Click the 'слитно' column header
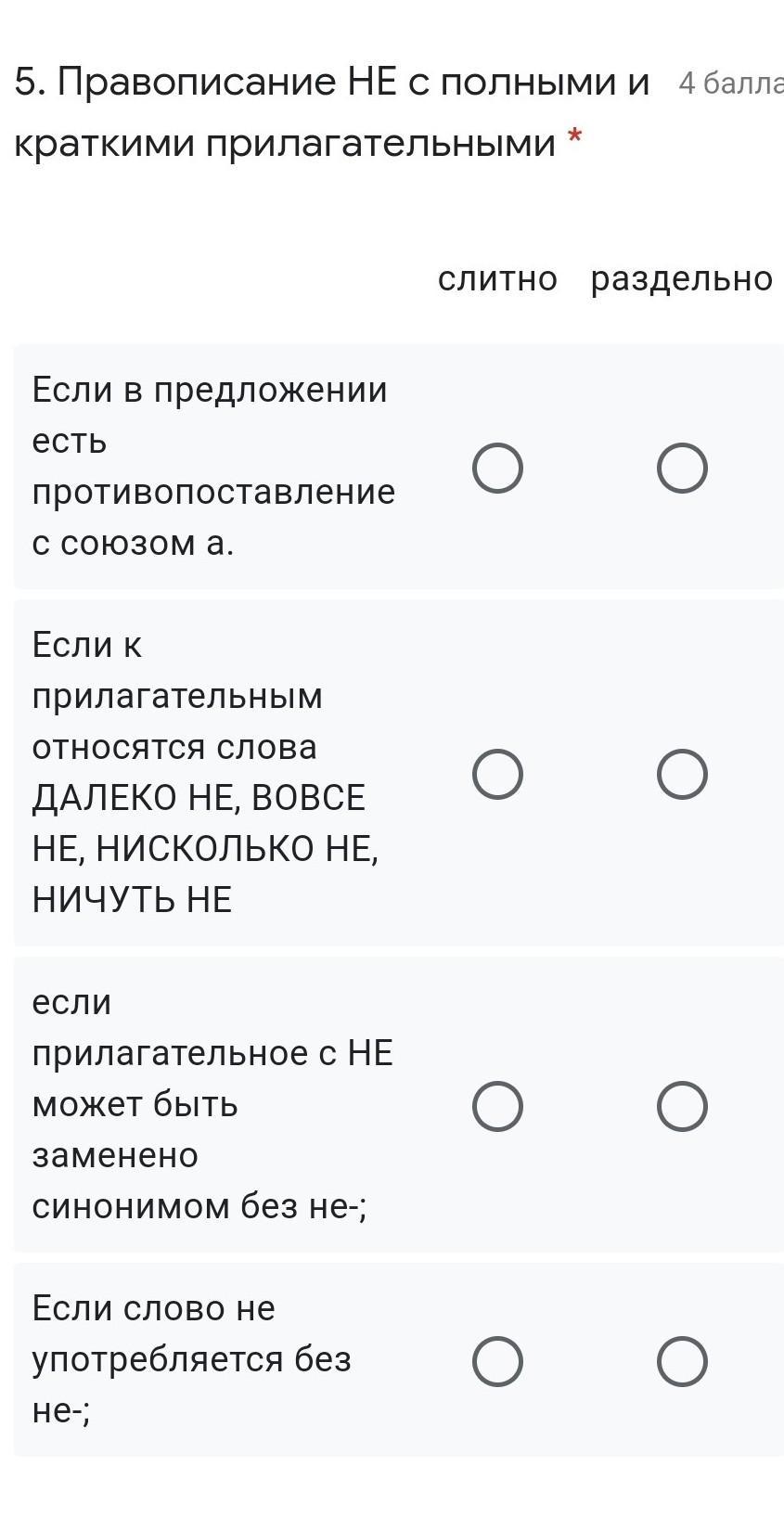 coord(497,278)
